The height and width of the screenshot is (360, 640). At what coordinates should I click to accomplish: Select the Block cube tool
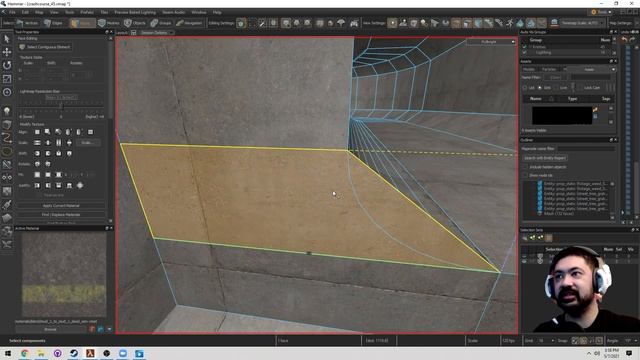(x=7, y=124)
